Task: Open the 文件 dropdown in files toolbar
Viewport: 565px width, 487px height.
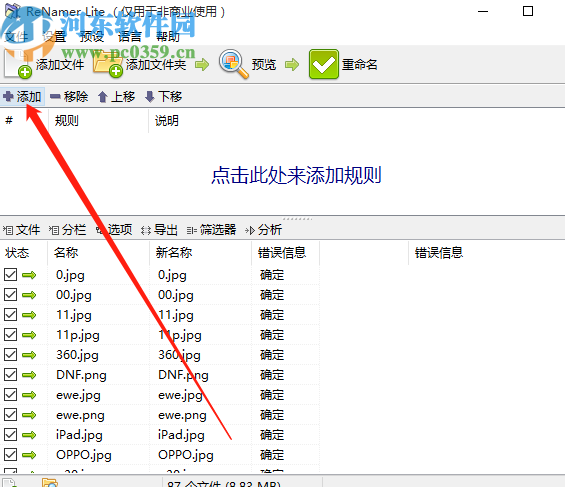Action: pyautogui.click(x=21, y=230)
